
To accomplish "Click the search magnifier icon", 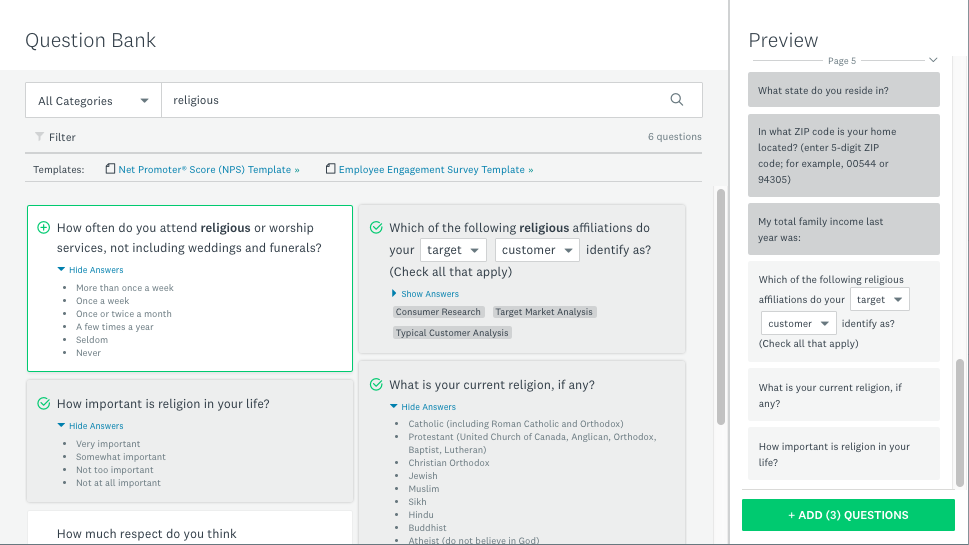I will (677, 100).
